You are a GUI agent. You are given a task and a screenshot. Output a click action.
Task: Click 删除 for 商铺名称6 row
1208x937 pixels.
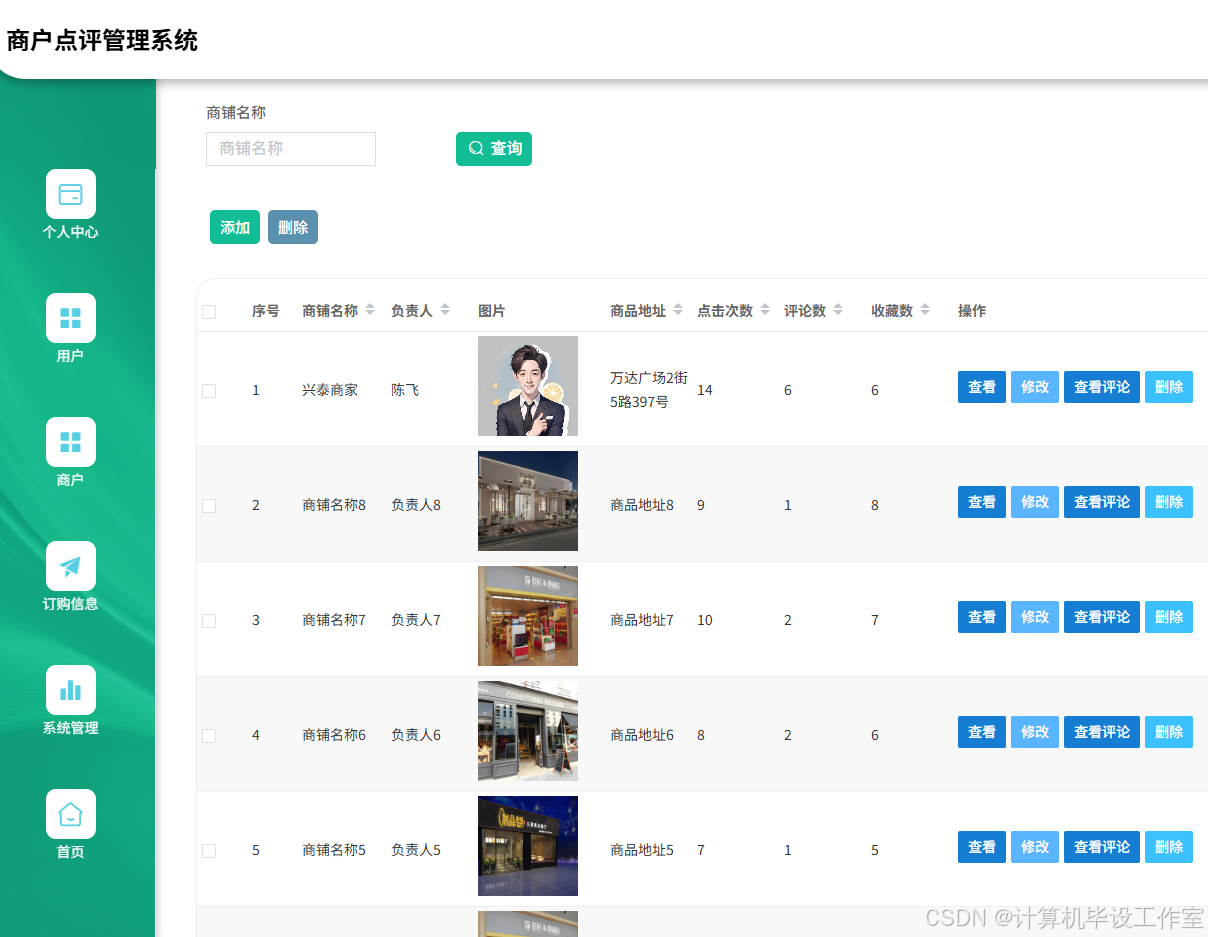[1169, 732]
